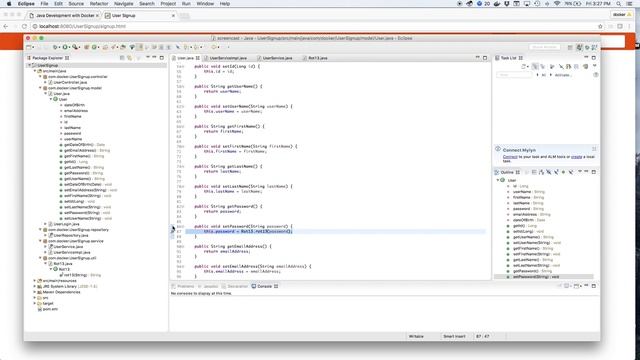Click the Open Perspective icon
Screen dimensions: 640x360
pos(570,47)
